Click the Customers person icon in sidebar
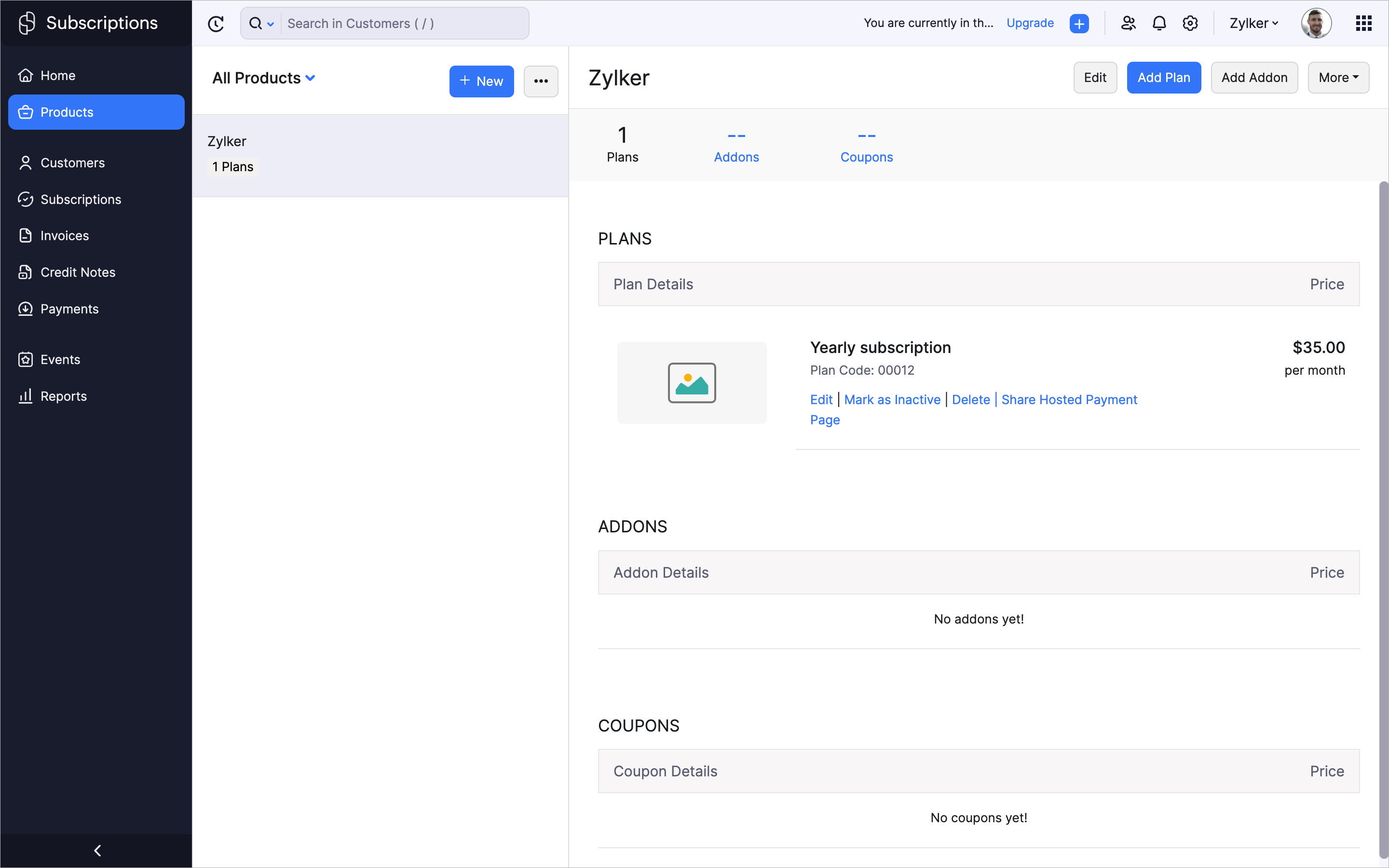The image size is (1389, 868). pos(25,163)
